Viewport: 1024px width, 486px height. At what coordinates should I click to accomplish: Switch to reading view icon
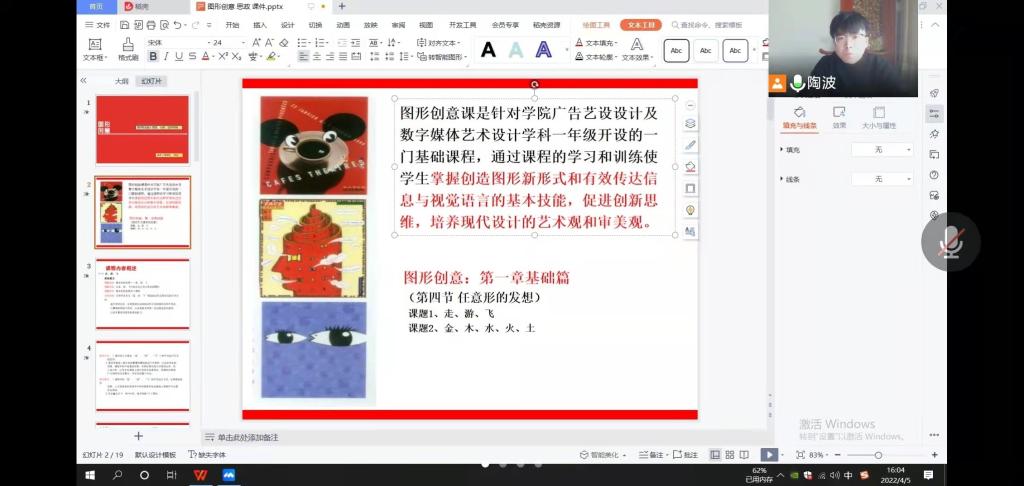coord(744,455)
